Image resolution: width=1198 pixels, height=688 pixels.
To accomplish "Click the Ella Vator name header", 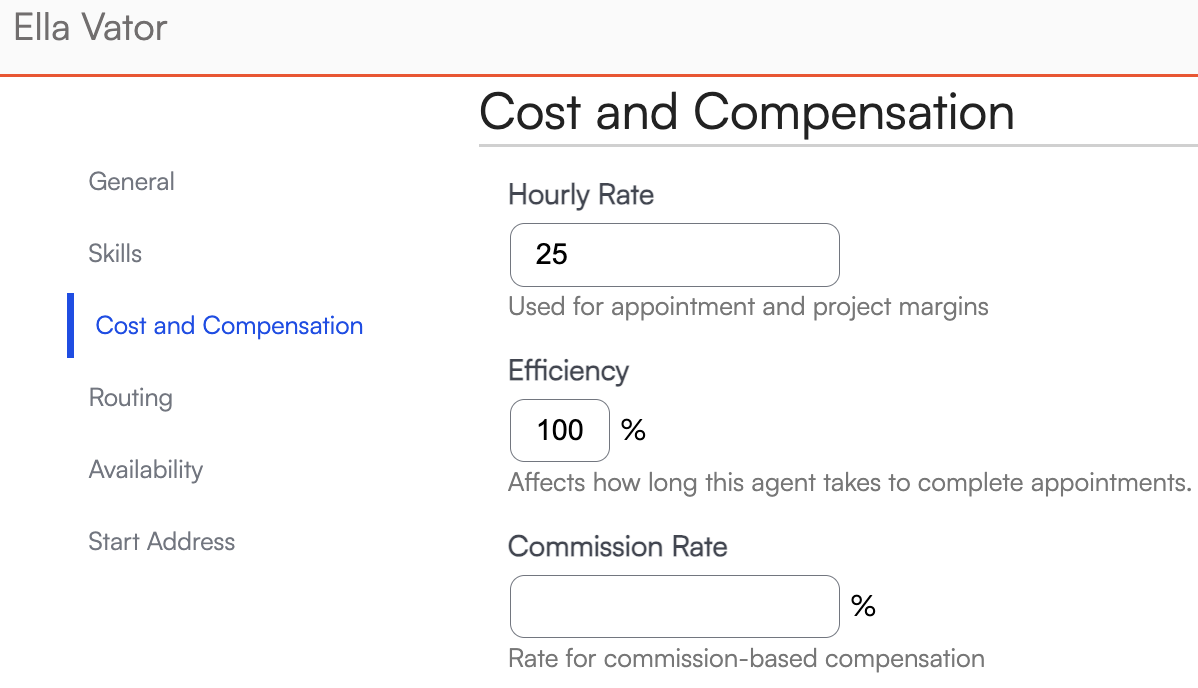I will tap(91, 28).
